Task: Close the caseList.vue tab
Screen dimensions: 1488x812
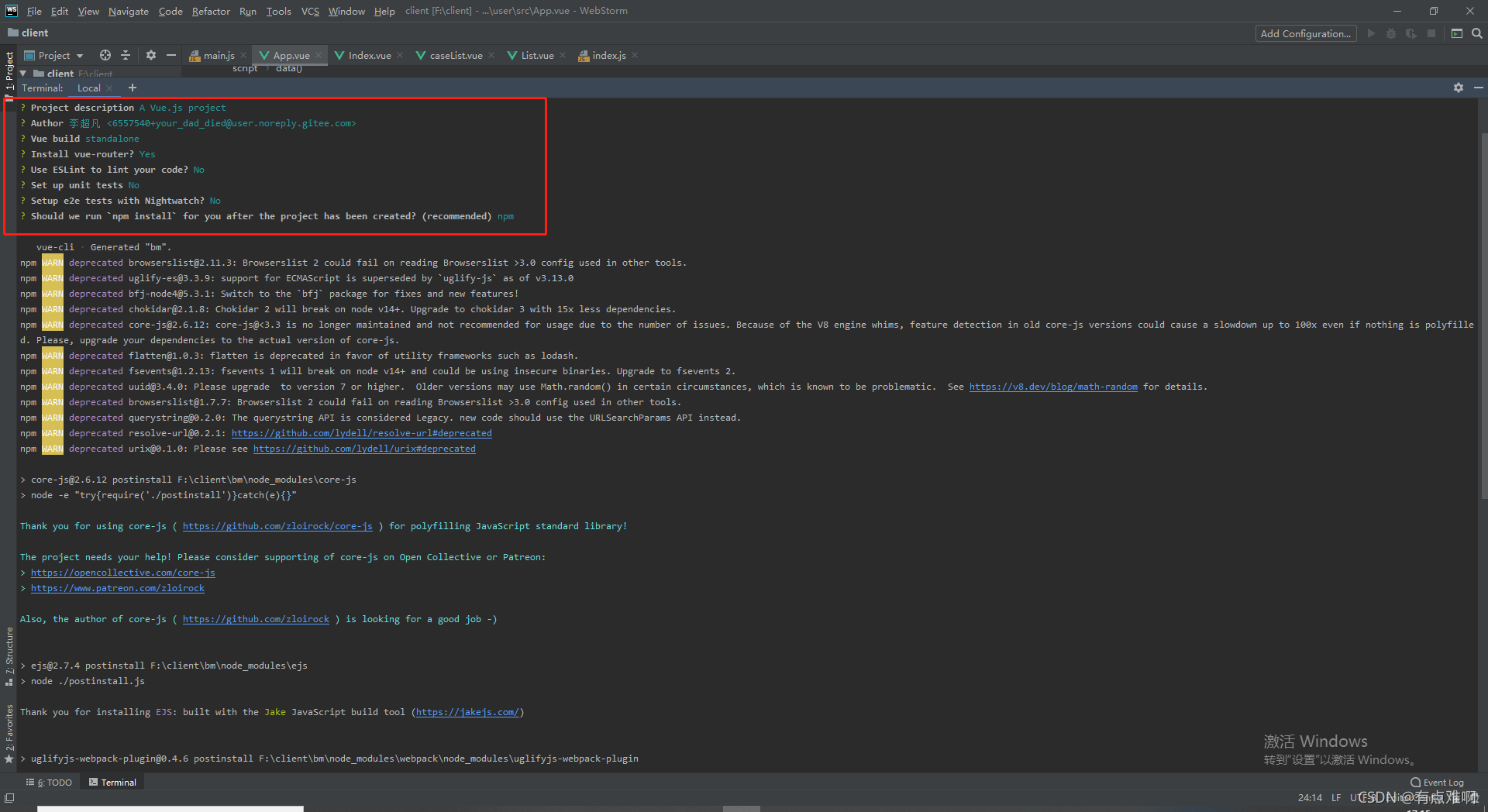Action: (491, 55)
